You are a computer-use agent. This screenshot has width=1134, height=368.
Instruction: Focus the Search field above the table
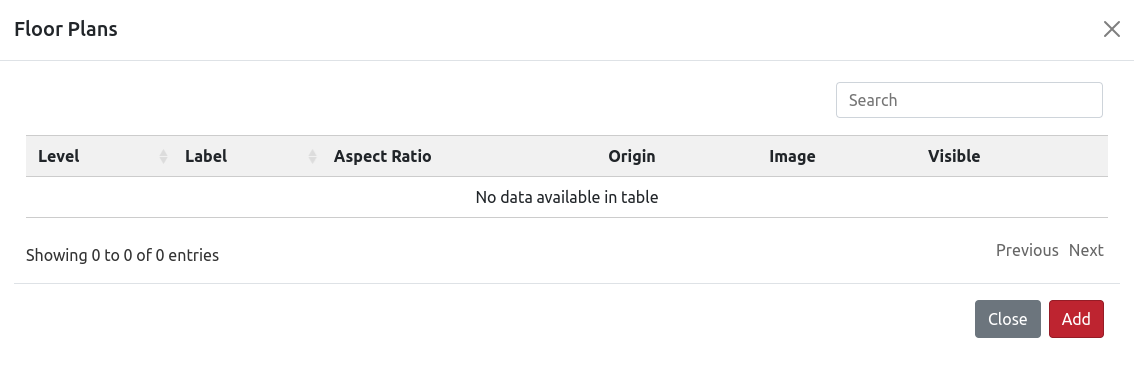pos(969,100)
